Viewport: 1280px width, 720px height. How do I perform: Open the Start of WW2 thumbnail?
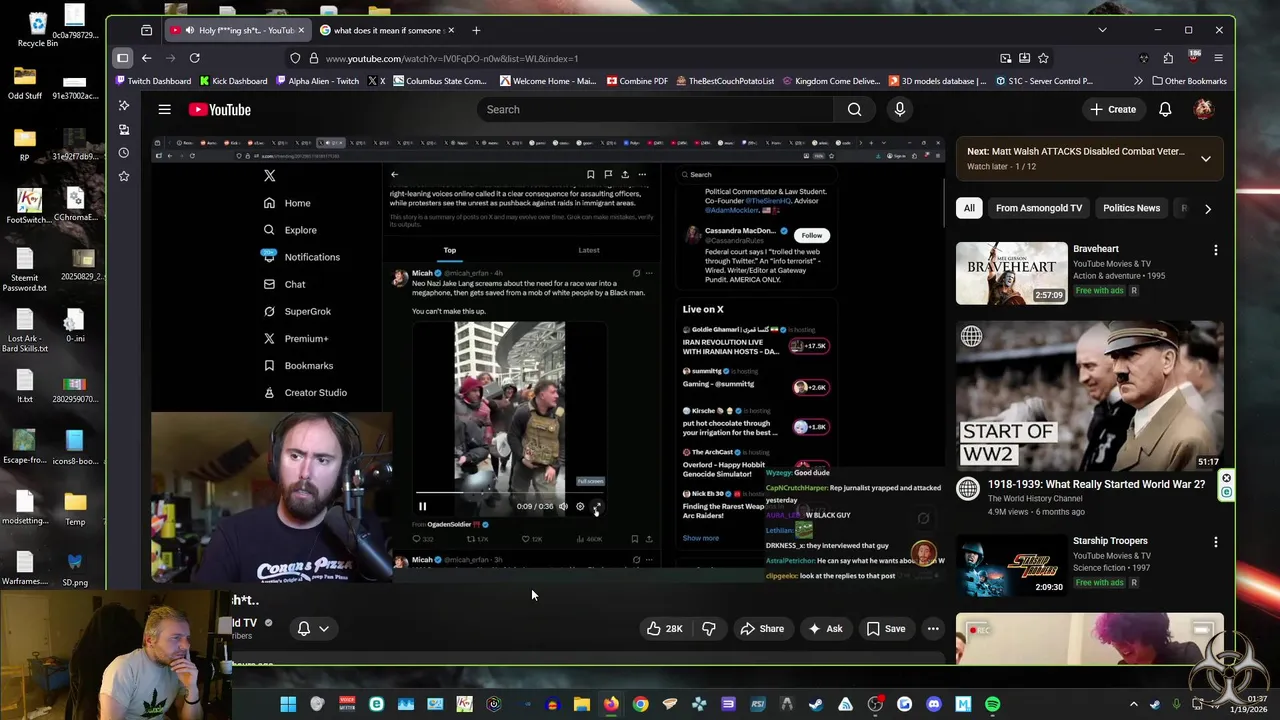click(x=1089, y=395)
